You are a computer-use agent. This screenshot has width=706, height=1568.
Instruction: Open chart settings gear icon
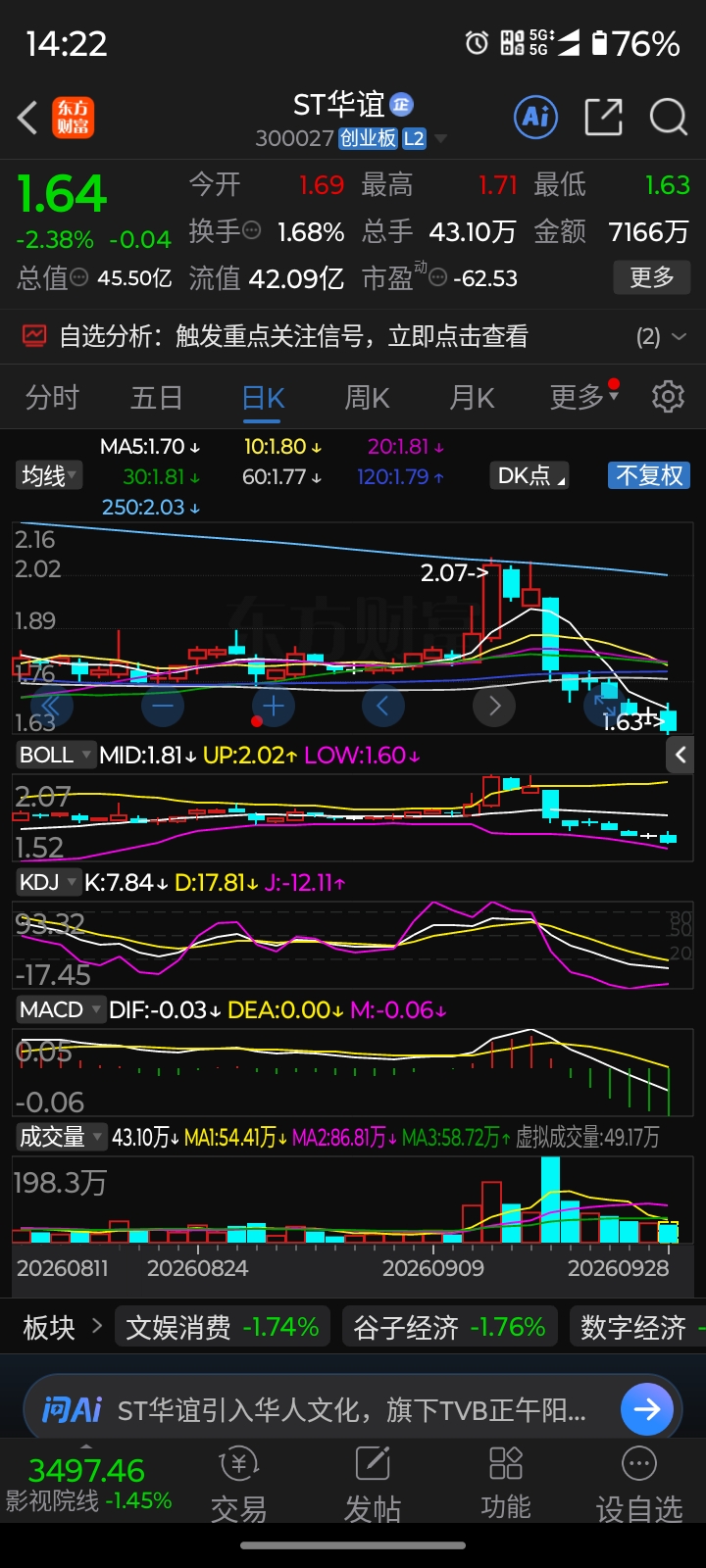point(668,397)
